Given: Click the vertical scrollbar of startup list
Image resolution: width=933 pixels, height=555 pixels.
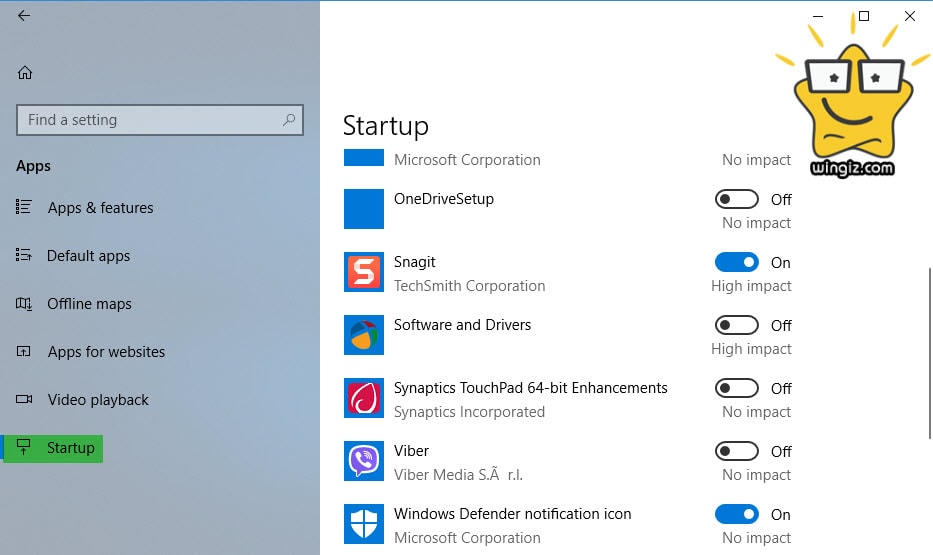Looking at the screenshot, I should click(x=929, y=350).
